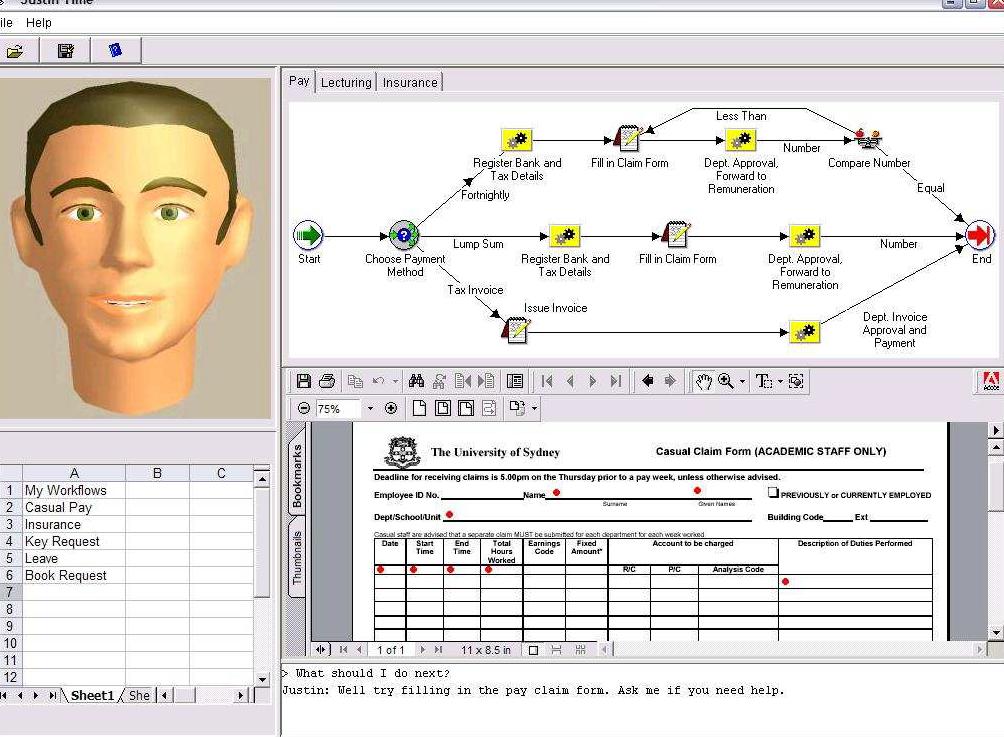Expand the rotate page dropdown arrow

tap(534, 409)
